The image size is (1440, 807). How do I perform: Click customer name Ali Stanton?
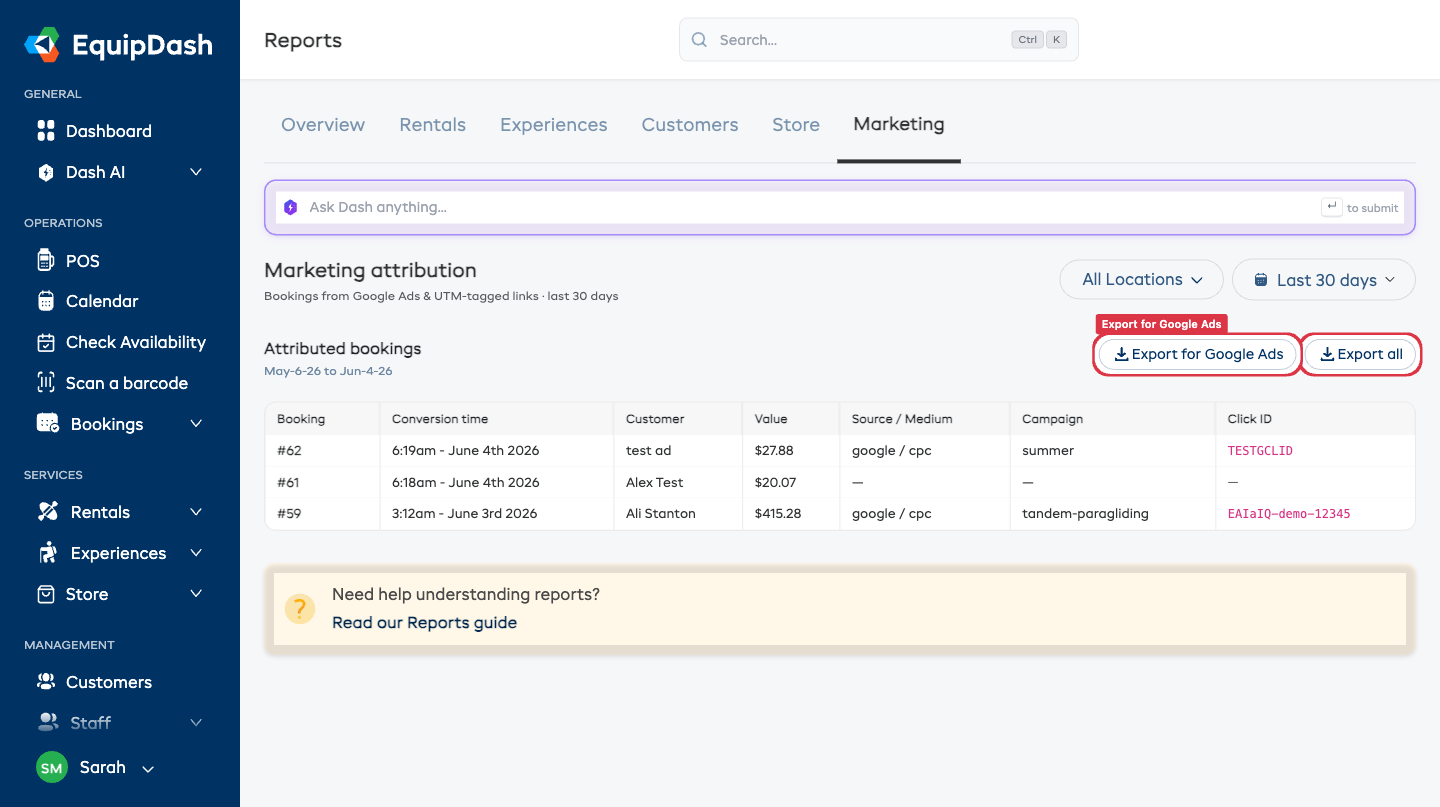coord(661,514)
